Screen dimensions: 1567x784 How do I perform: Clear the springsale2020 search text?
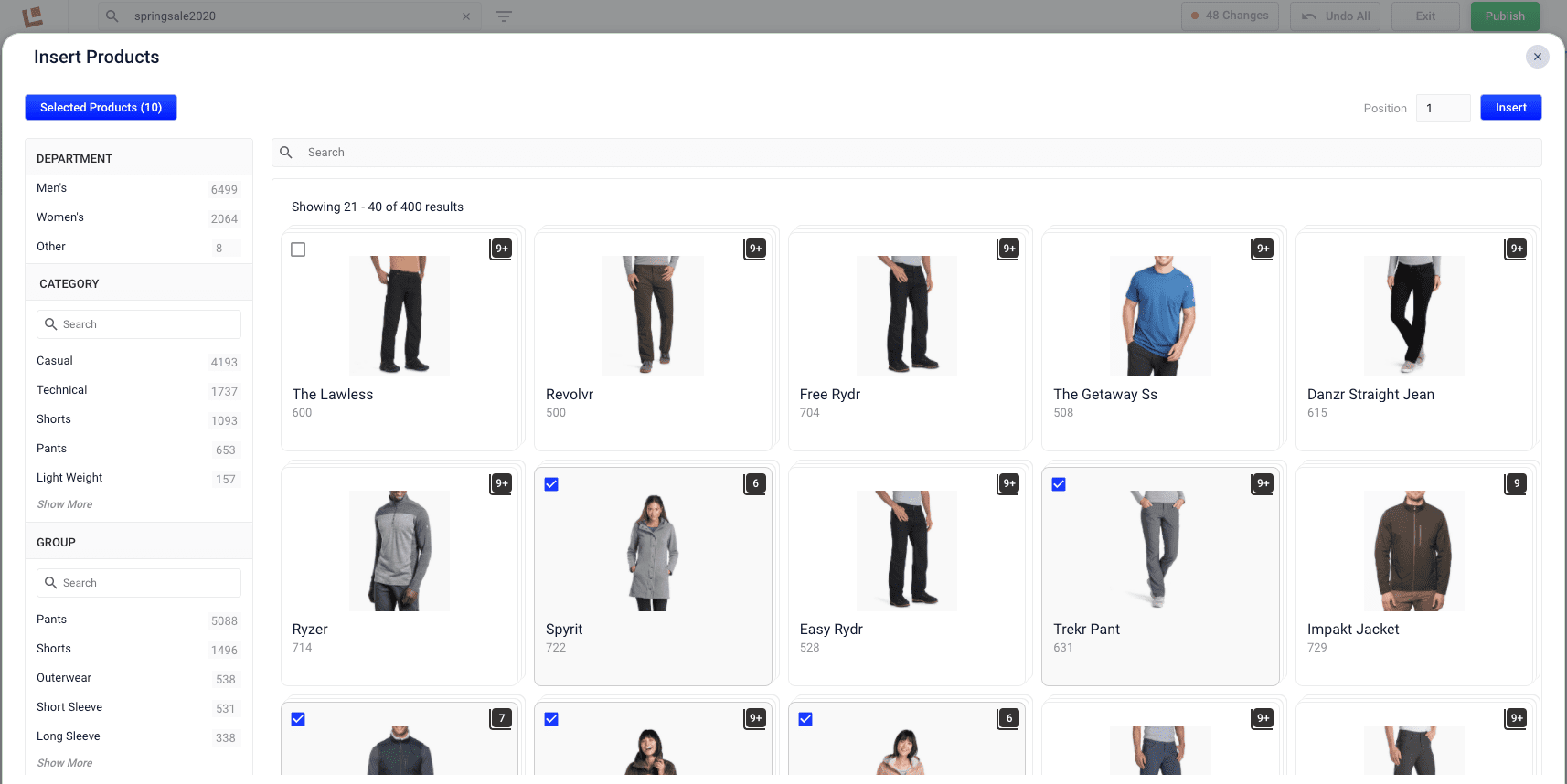[466, 16]
